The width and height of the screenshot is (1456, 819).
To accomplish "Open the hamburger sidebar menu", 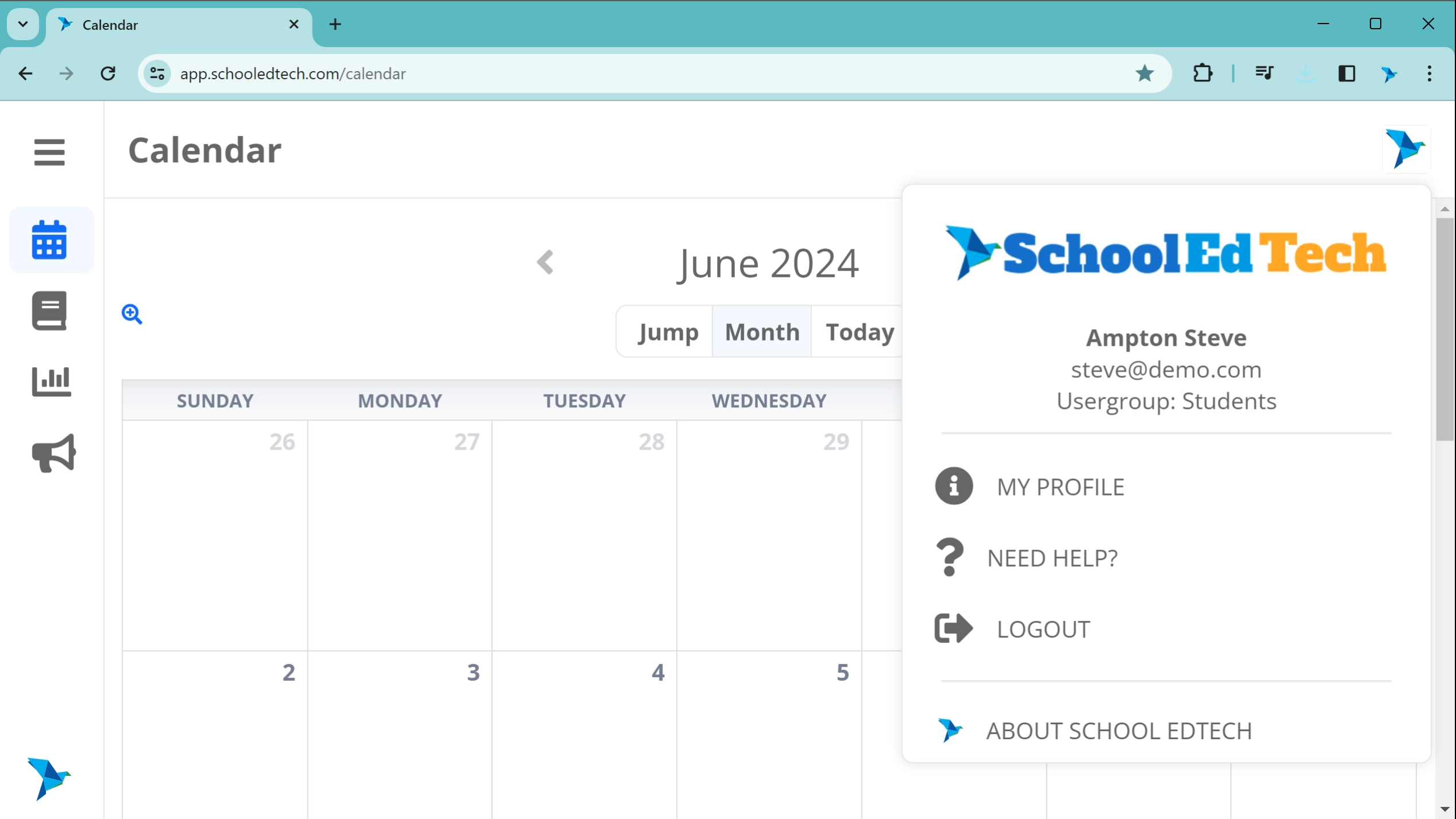I will (x=49, y=152).
